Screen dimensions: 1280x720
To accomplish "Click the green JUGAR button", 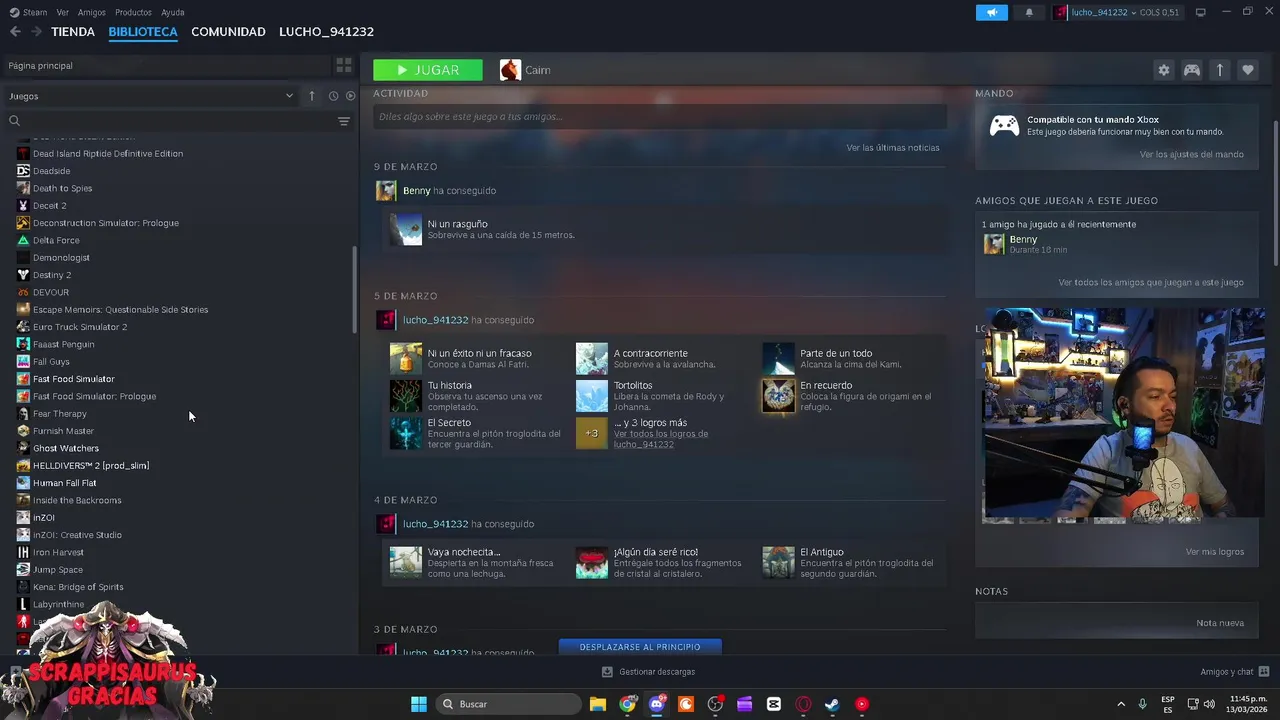I will point(428,70).
